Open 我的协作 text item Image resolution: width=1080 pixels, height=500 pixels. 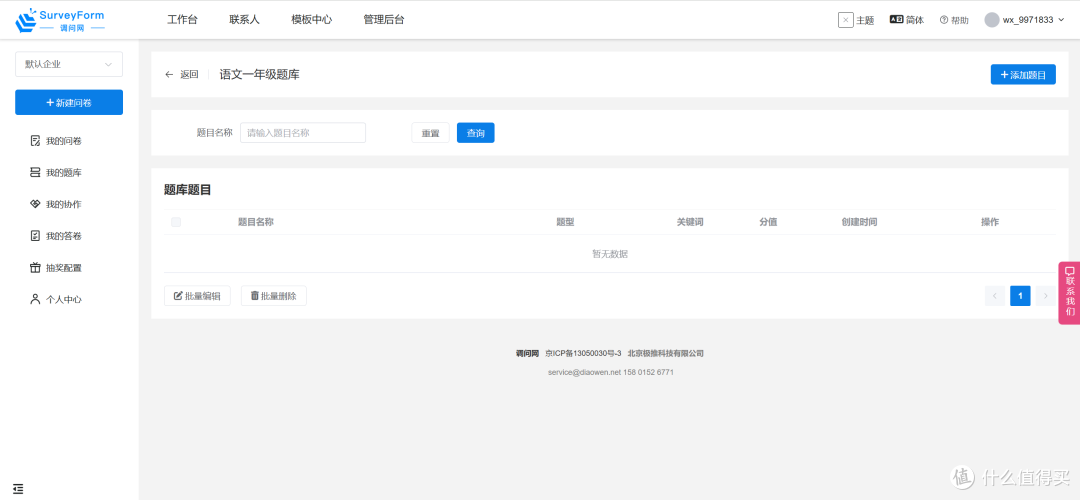pyautogui.click(x=64, y=205)
